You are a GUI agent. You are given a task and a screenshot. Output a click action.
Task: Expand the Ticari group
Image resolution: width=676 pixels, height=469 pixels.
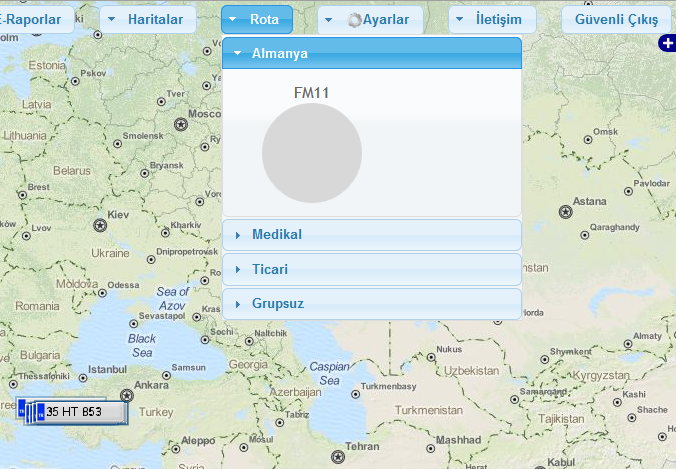click(x=372, y=269)
